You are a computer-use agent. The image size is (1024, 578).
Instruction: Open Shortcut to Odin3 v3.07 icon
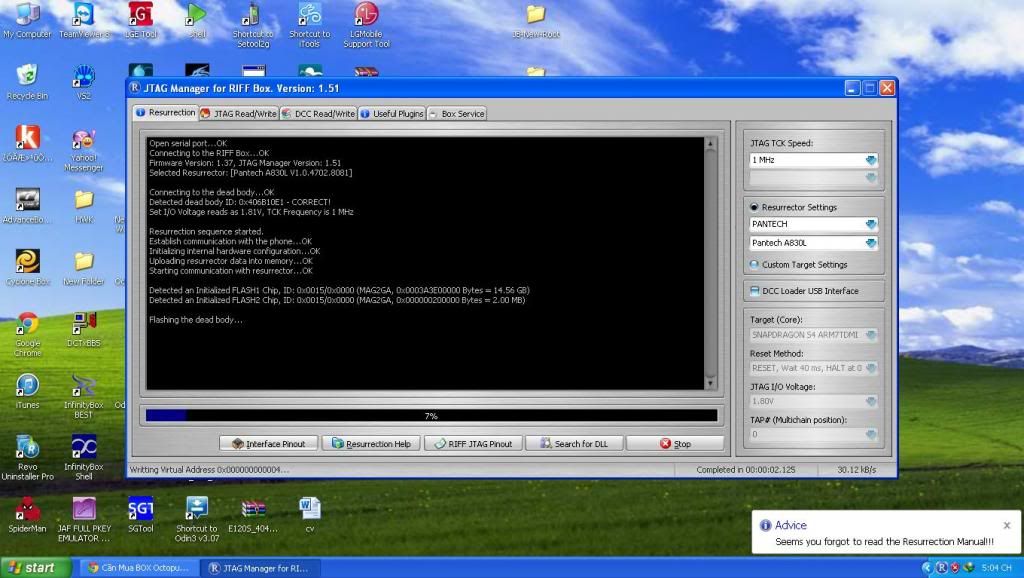(197, 520)
